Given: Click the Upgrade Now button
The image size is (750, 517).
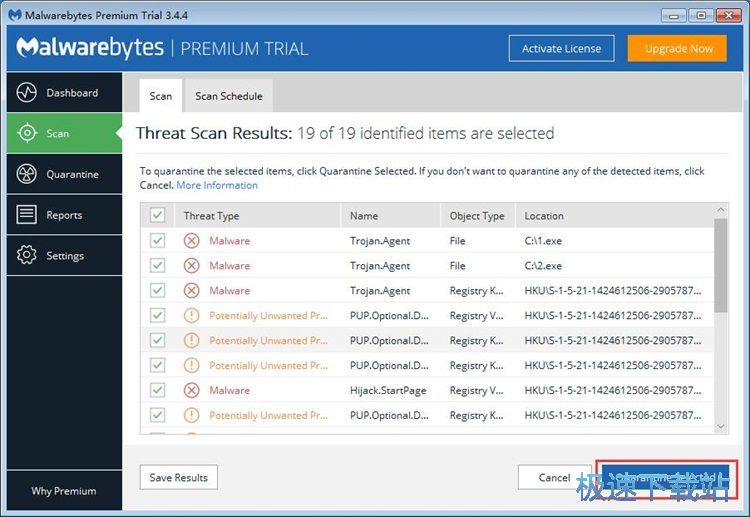Looking at the screenshot, I should tap(679, 48).
